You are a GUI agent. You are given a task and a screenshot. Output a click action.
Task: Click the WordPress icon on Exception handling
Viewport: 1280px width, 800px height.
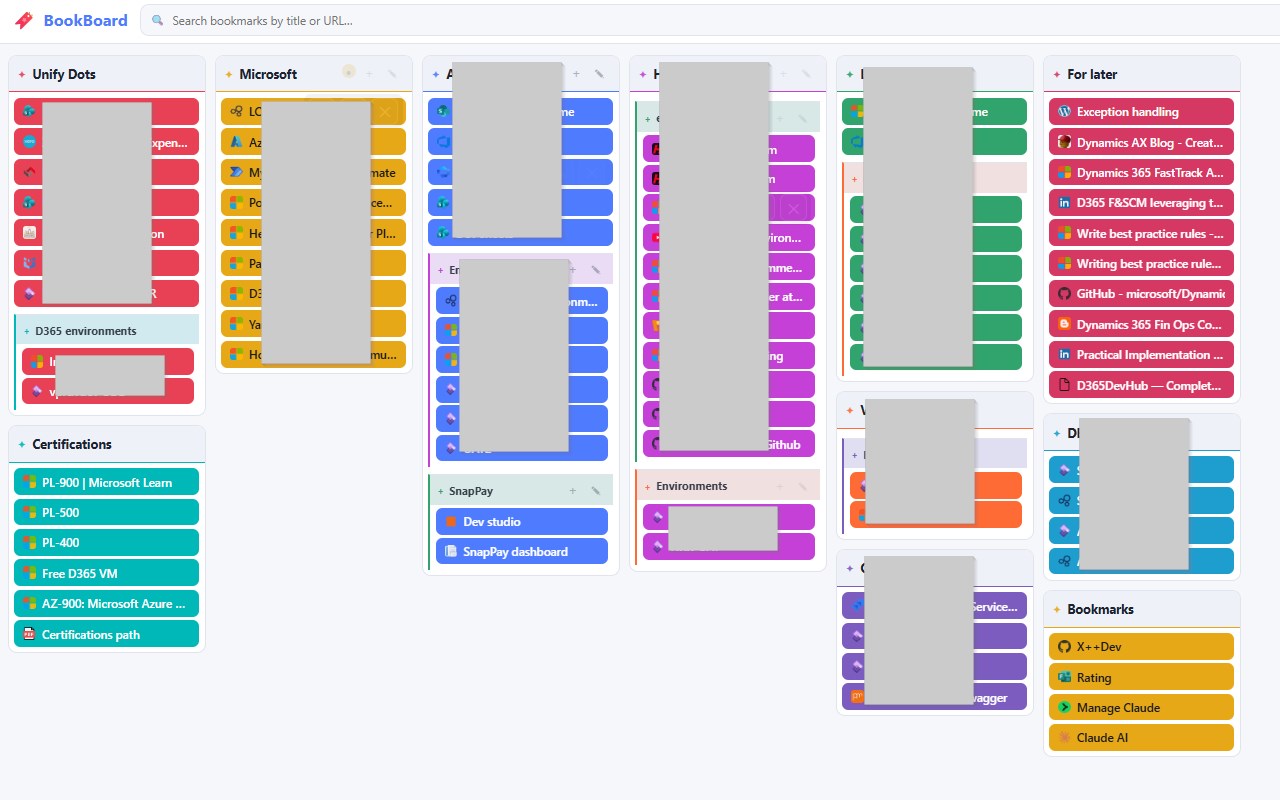coord(1064,112)
